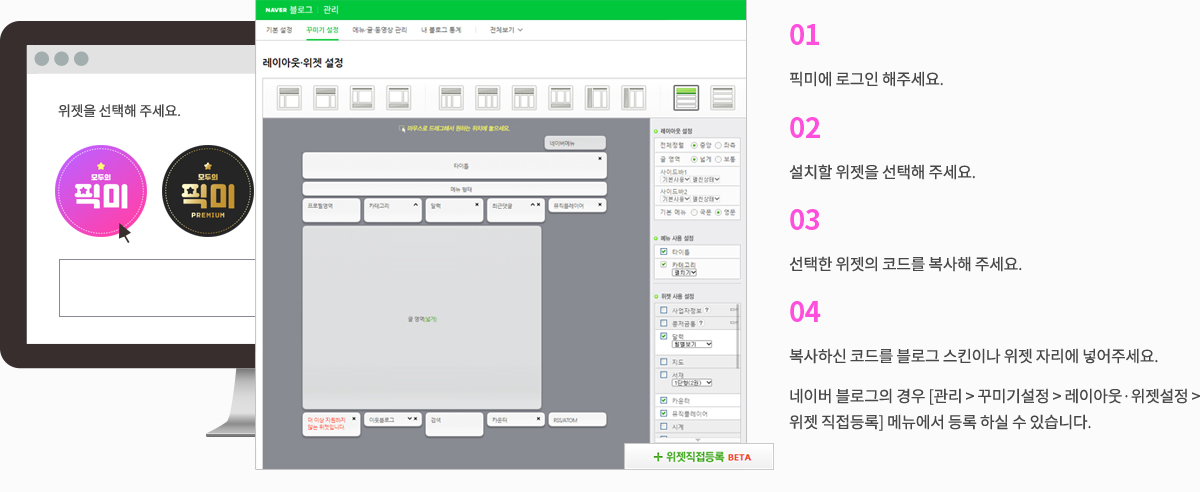Click the 메뉴 형태 layout bar
Screen dimensions: 1200x492
455,189
